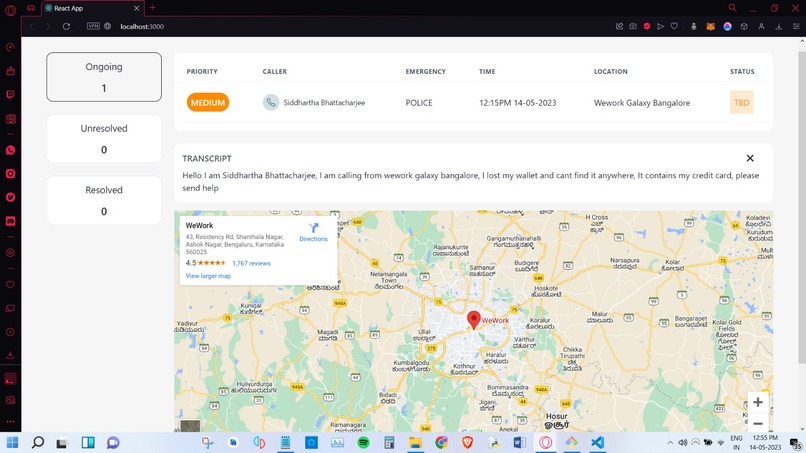
Task: Open GX Corner gamepad tab icon
Action: click(31, 8)
